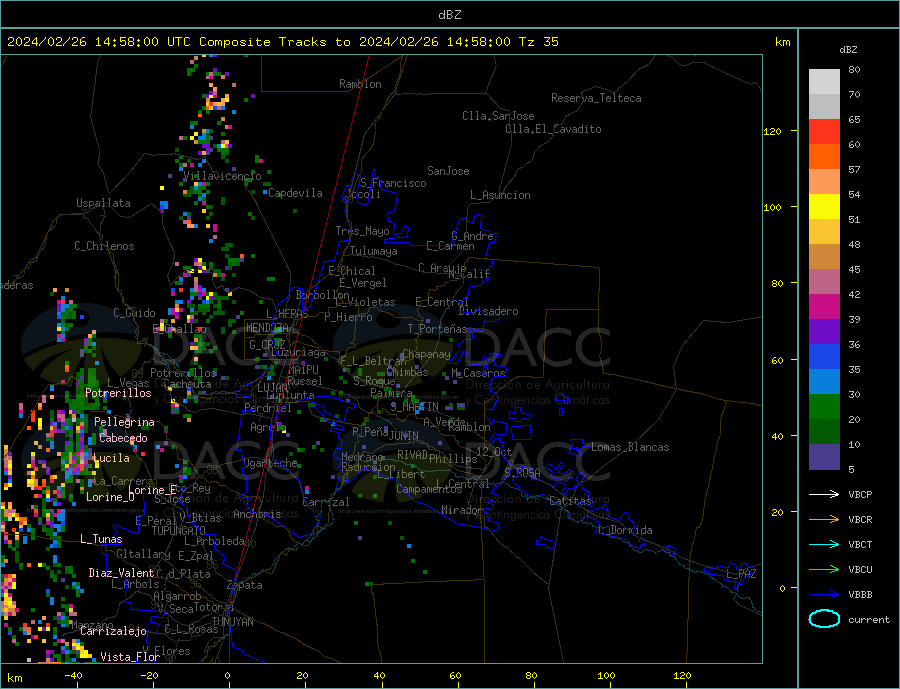Click the Tulumaya place label
This screenshot has width=900, height=689.
(x=374, y=251)
